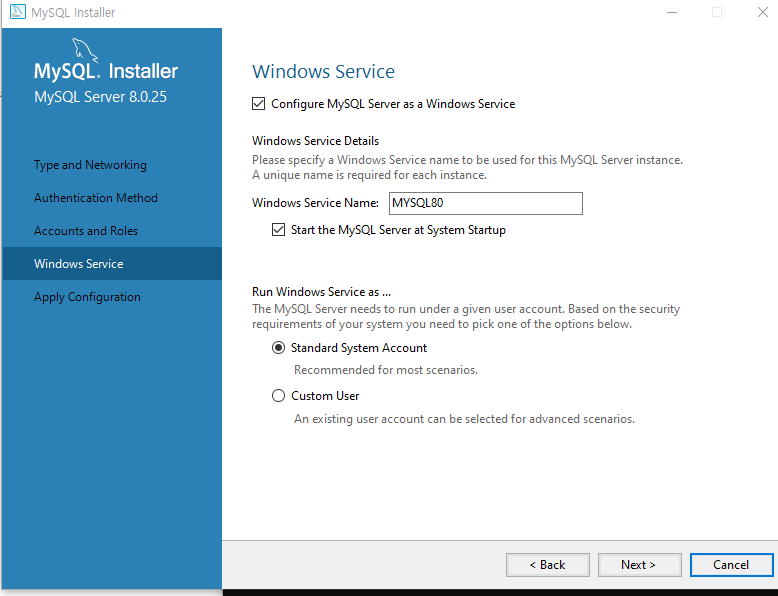Cancel the MySQL installation
Screen dimensions: 778x596
click(731, 565)
